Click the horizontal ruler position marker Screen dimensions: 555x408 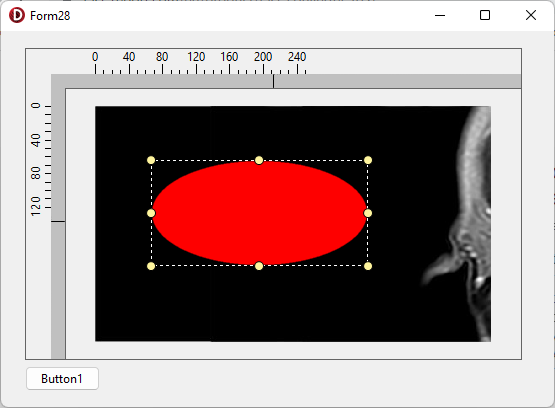pyautogui.click(x=273, y=81)
